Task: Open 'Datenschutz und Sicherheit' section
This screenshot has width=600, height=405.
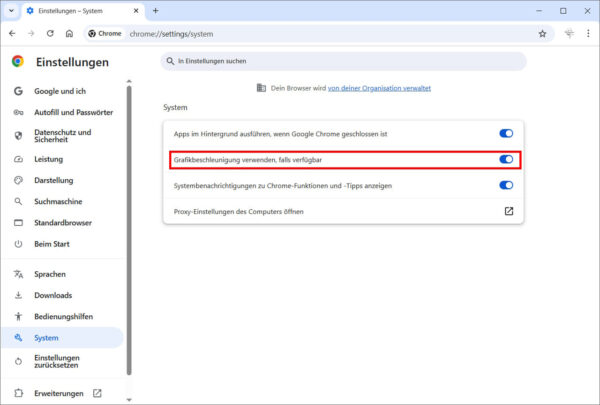Action: click(63, 136)
